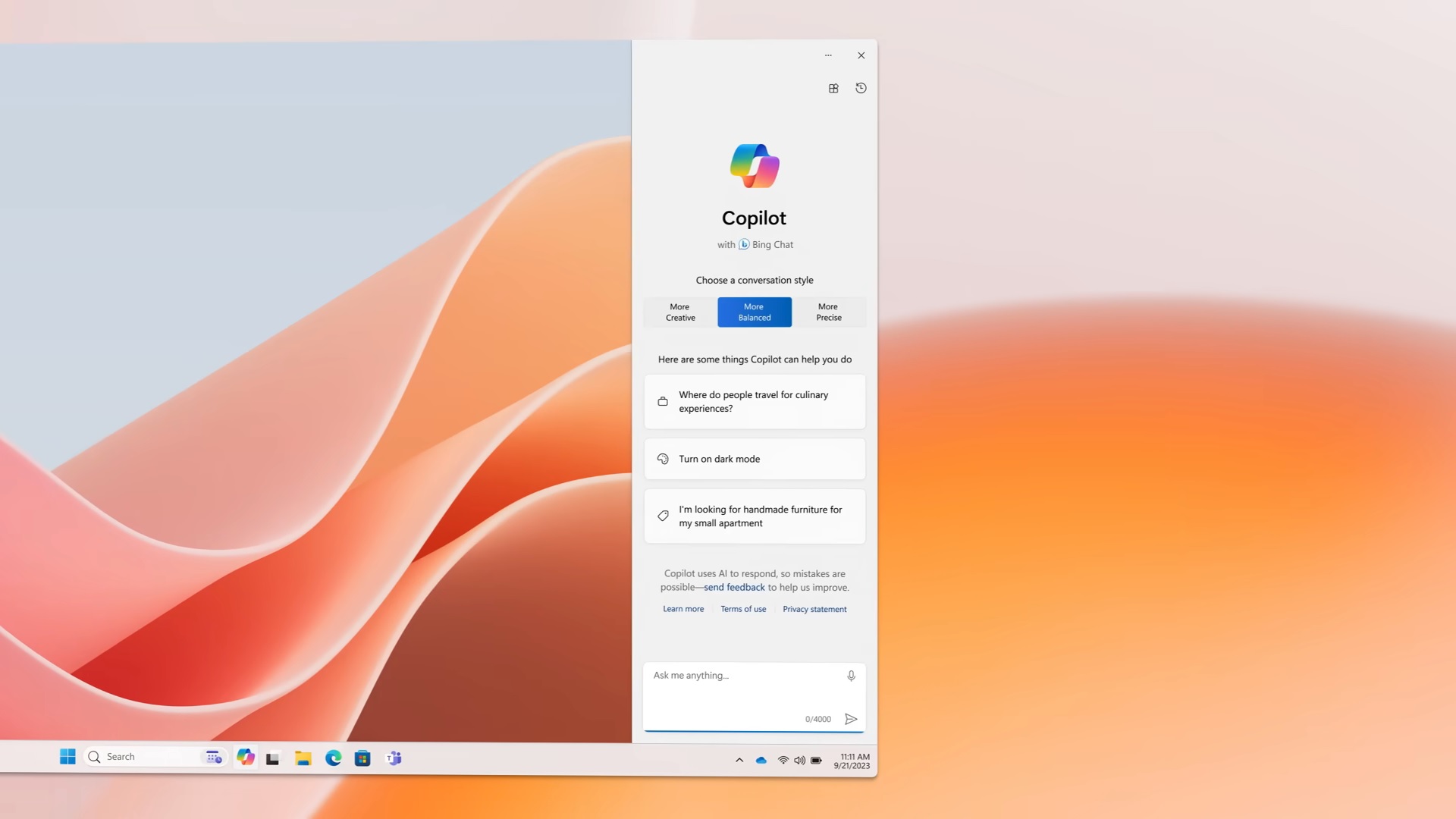Open Microsoft Teams from the taskbar
This screenshot has height=819, width=1456.
[394, 757]
